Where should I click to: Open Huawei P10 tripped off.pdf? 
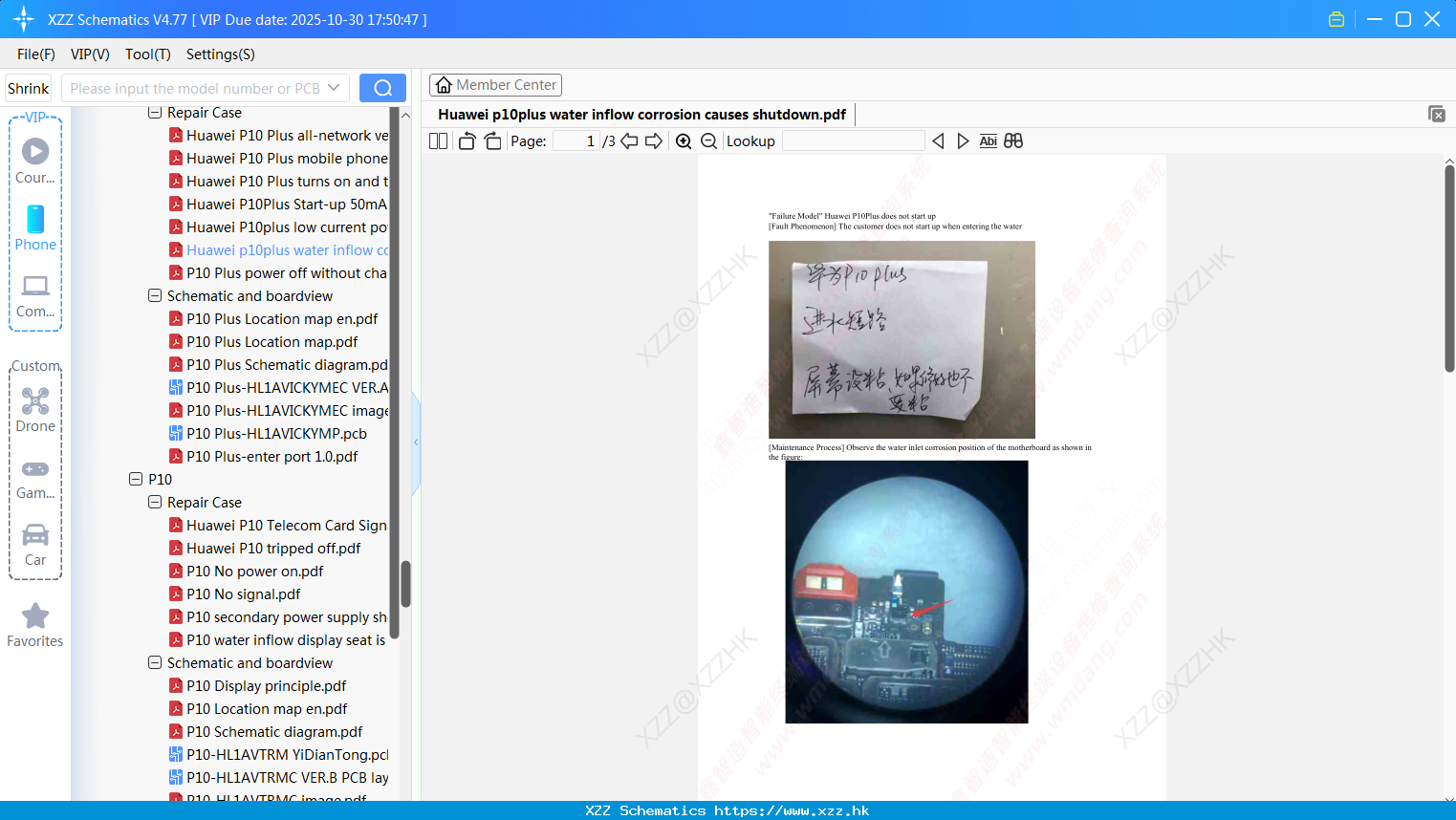coord(265,549)
